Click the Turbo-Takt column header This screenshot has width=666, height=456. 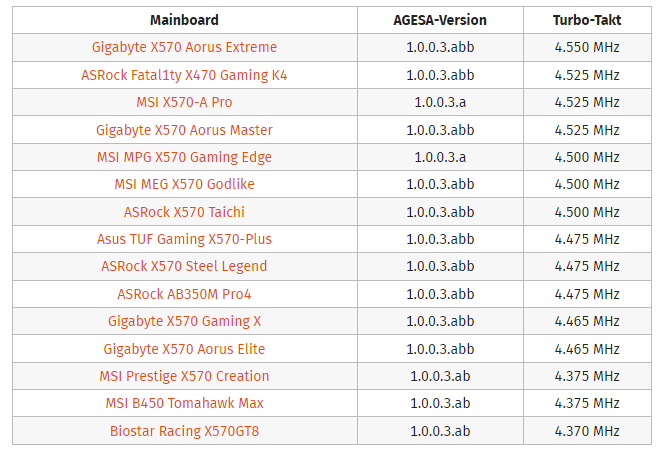[587, 20]
